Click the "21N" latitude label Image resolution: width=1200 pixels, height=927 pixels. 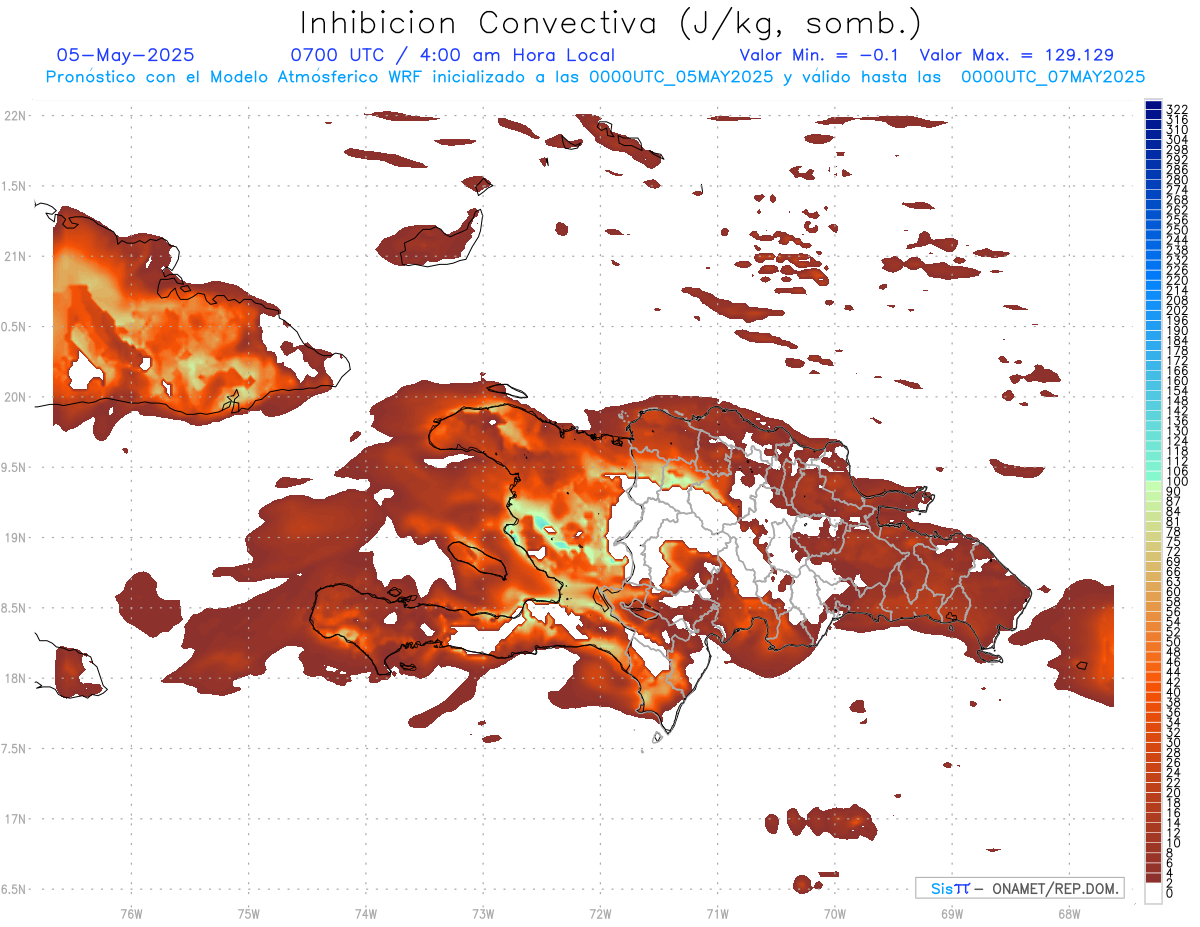14,256
